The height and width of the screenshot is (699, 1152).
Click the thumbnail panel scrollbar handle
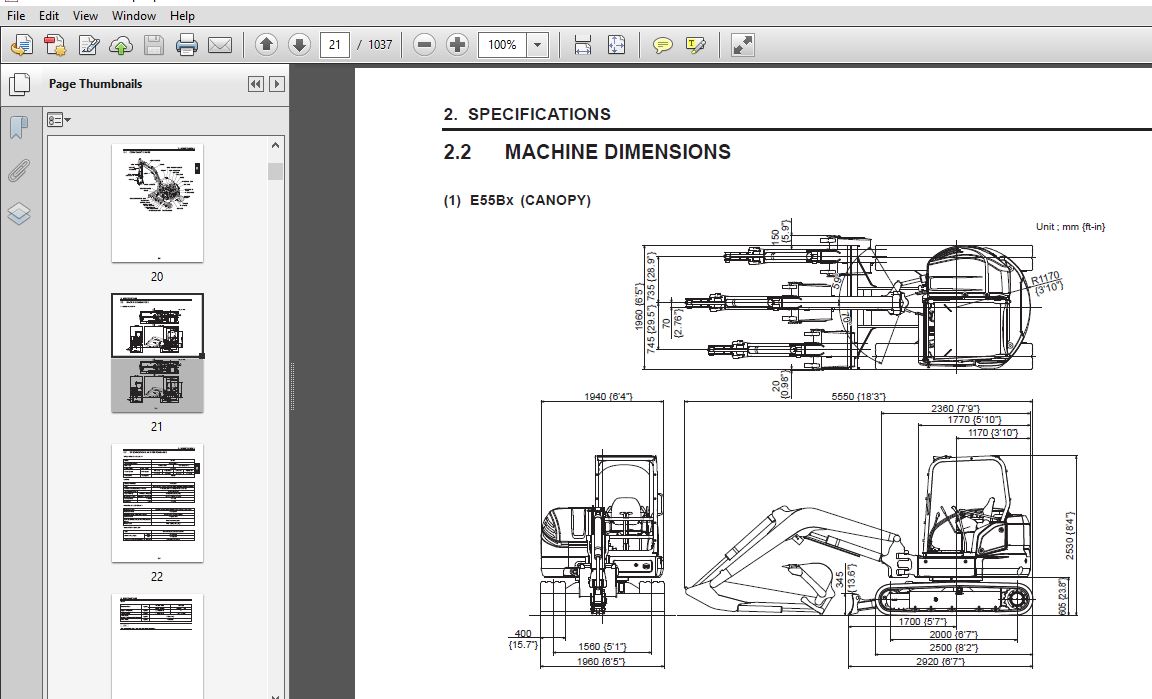click(276, 171)
